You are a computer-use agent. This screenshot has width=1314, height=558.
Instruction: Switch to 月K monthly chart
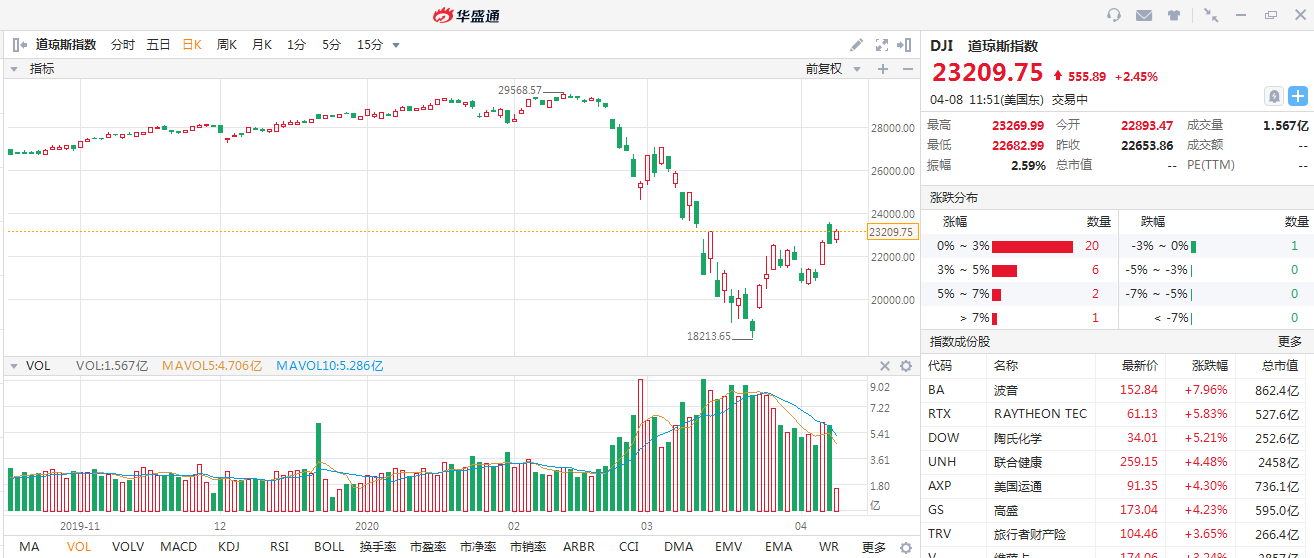pyautogui.click(x=262, y=44)
